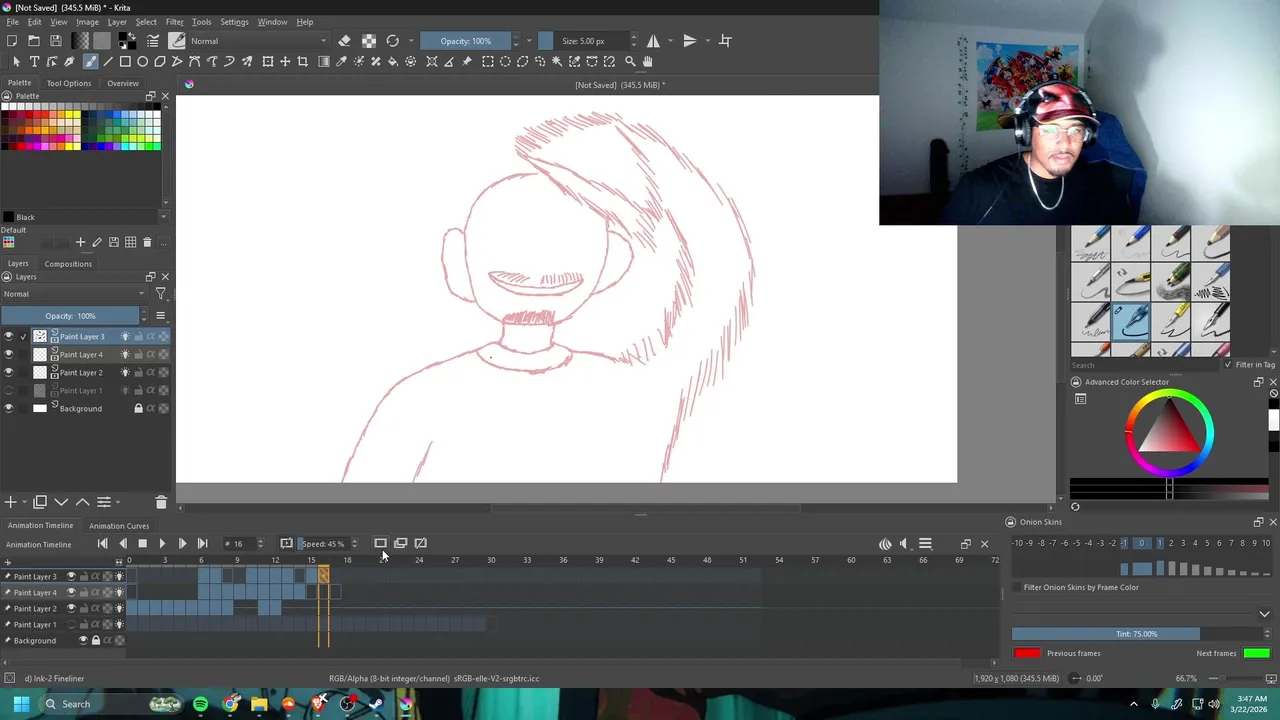Toggle lock on timeline Paint Layer 4
The width and height of the screenshot is (1280, 720).
84,593
